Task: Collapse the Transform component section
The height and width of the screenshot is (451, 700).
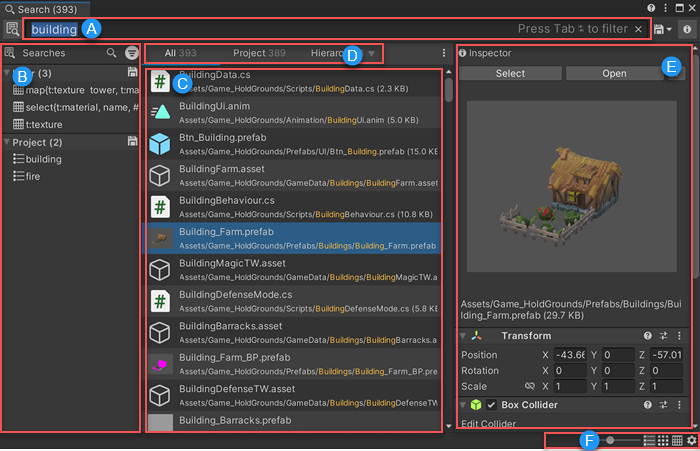Action: click(463, 336)
